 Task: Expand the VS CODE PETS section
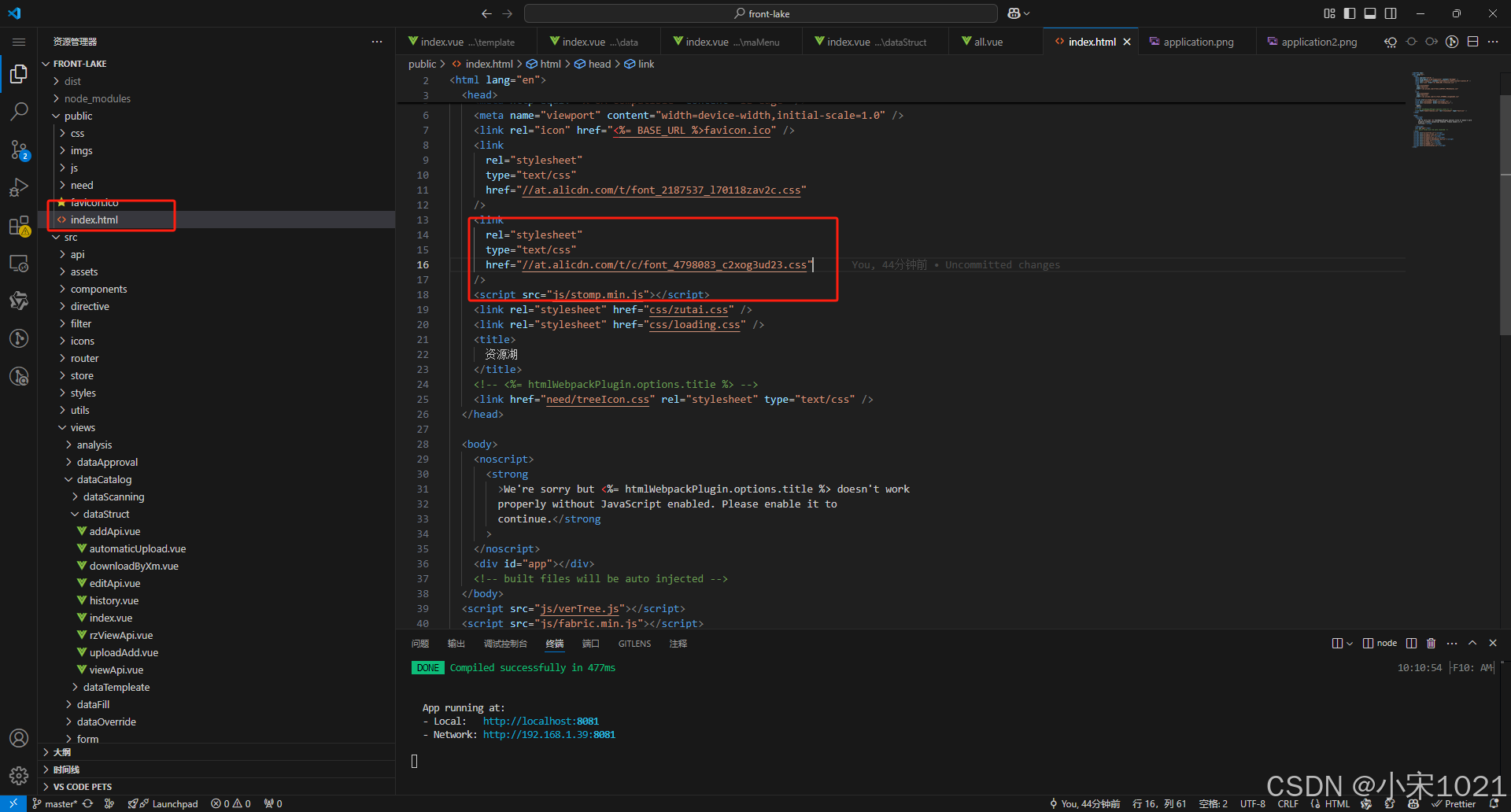click(x=82, y=787)
